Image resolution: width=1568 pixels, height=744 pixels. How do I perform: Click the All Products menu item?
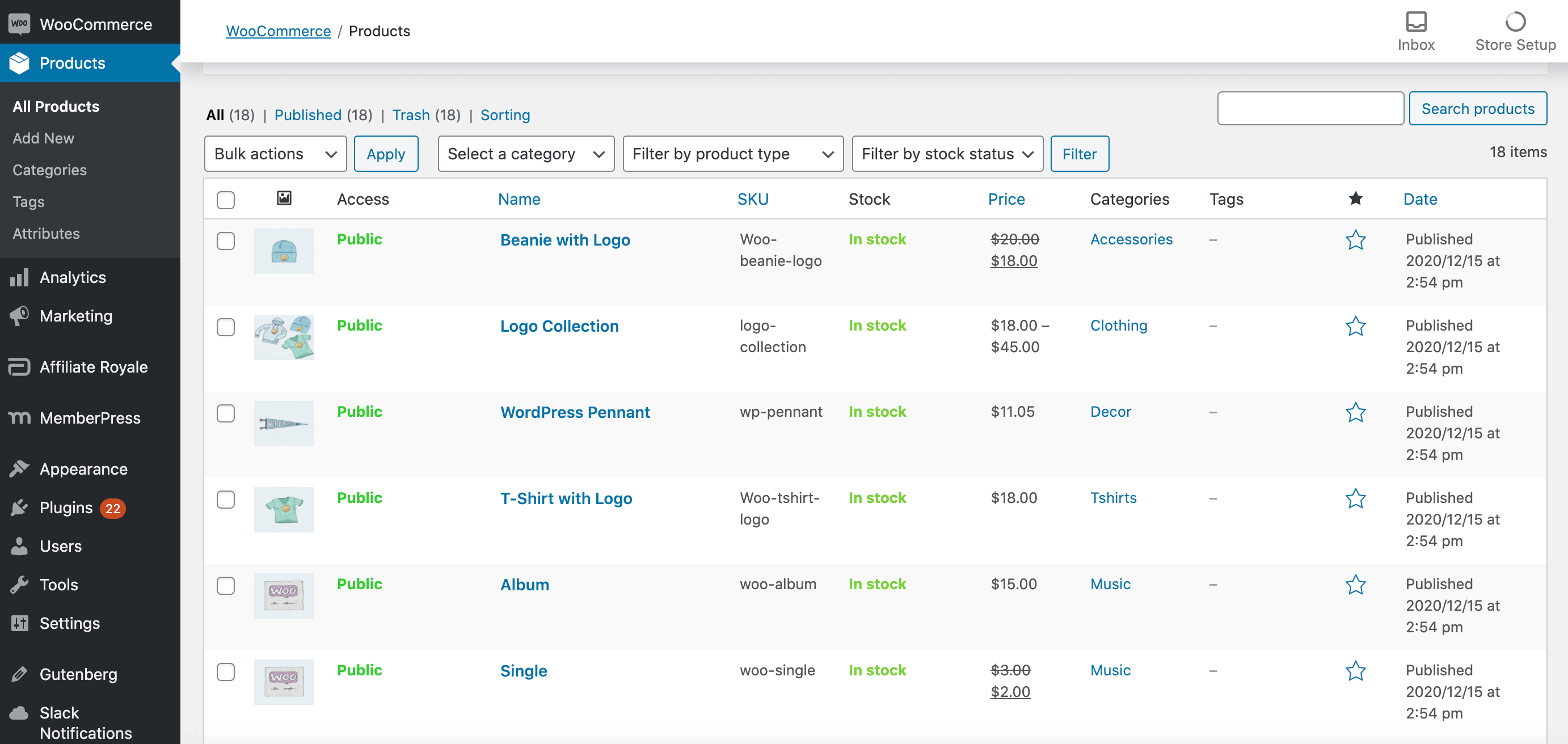[x=56, y=106]
